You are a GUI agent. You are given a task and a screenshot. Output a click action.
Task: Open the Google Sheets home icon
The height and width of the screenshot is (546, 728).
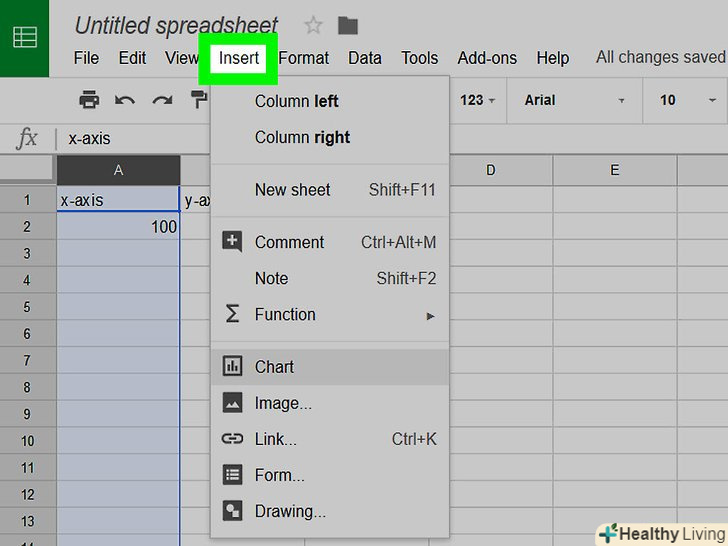click(x=24, y=38)
